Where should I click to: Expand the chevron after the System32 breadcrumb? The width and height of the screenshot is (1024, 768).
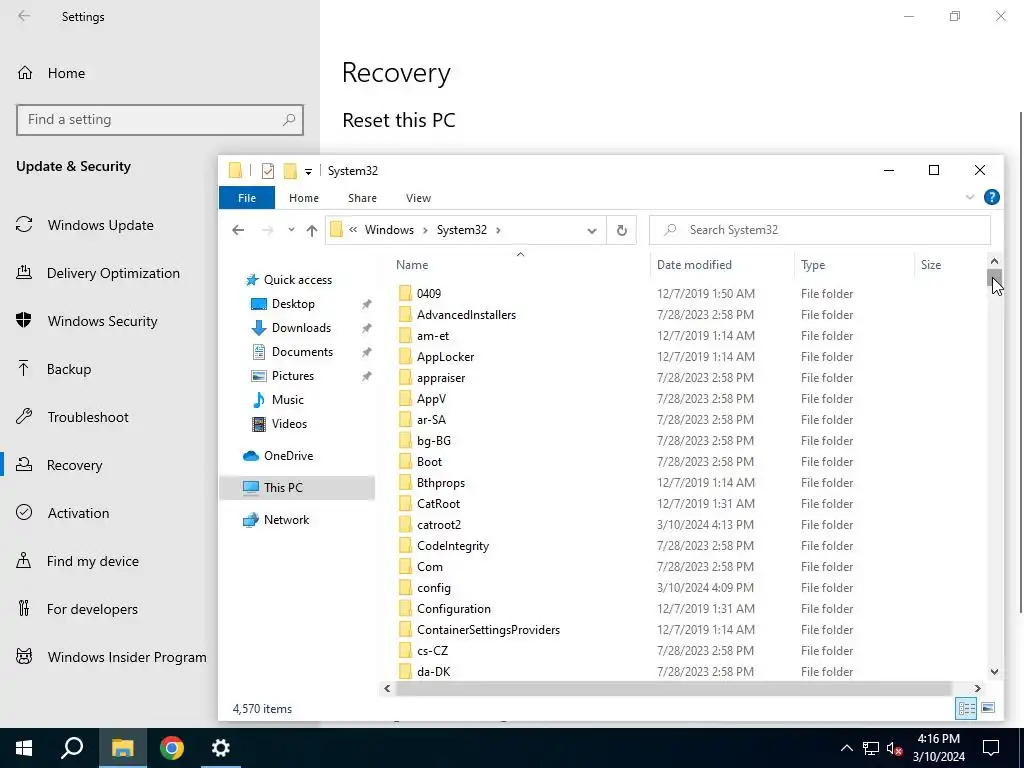[x=498, y=230]
